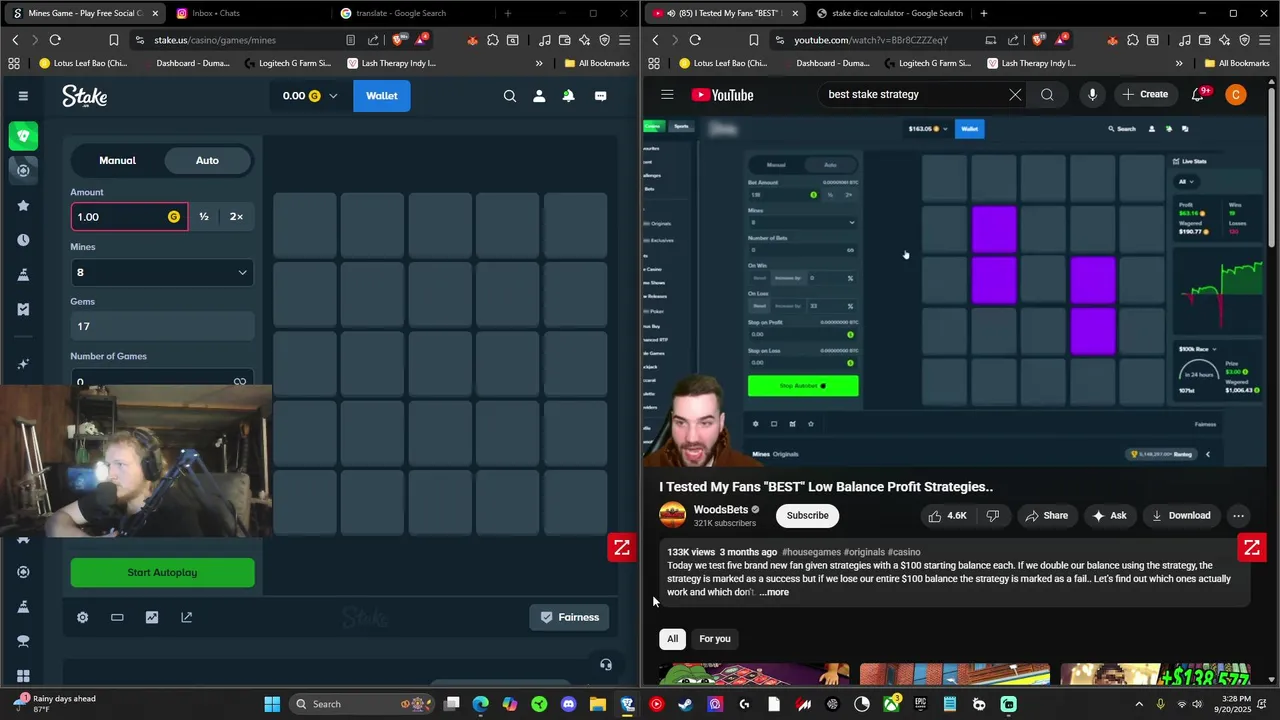Open the Mines count dropdown showing 8

click(x=162, y=272)
